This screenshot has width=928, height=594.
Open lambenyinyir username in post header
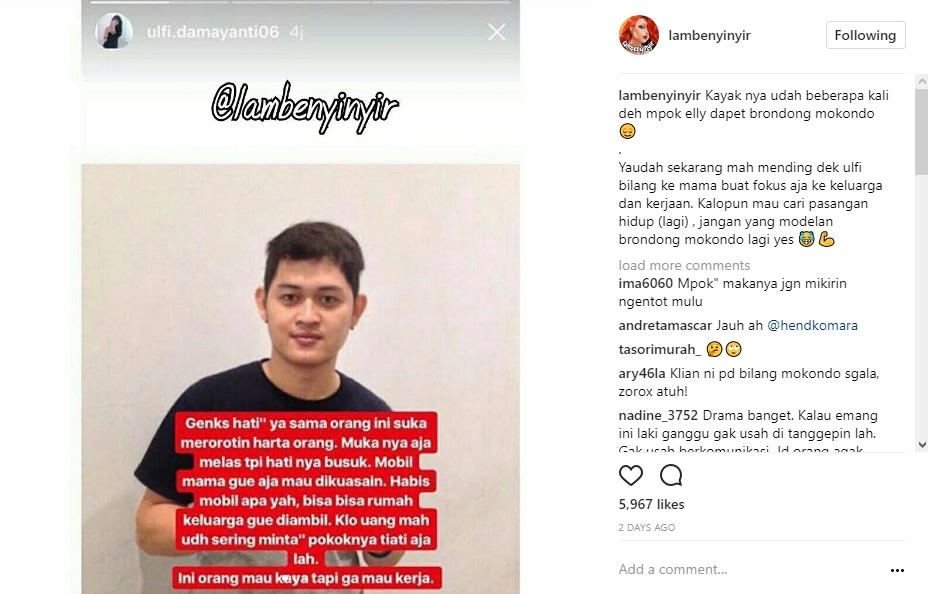coord(709,35)
